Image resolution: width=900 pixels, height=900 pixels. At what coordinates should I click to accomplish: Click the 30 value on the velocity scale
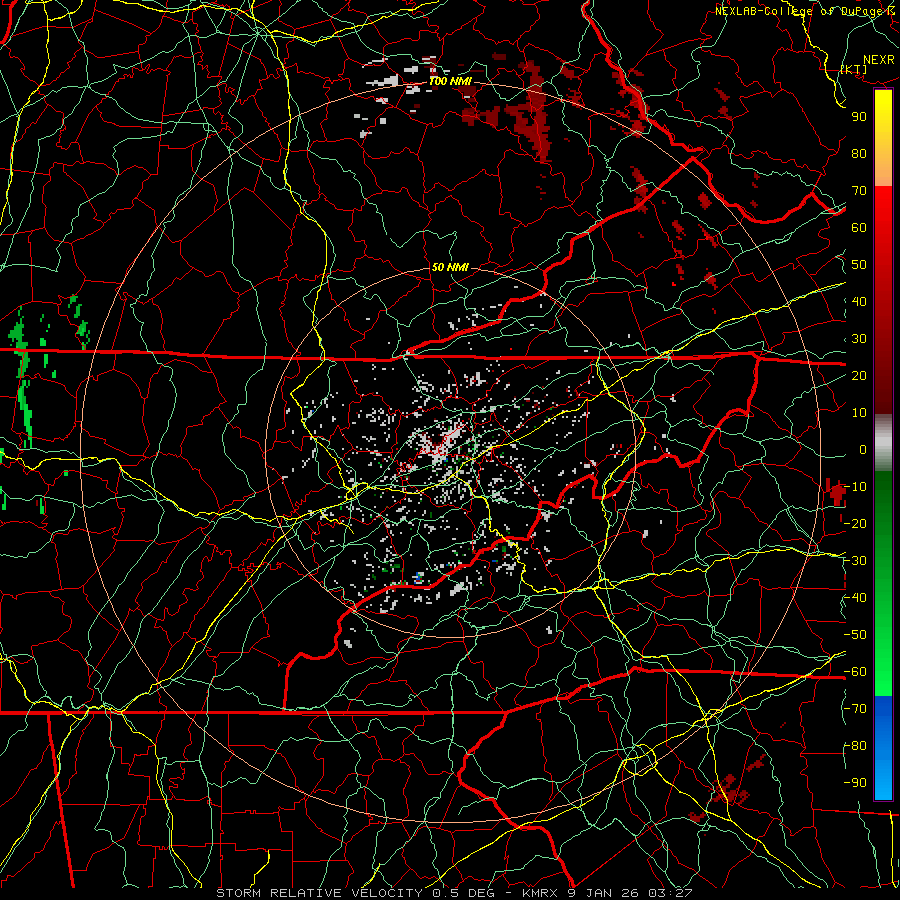tap(859, 339)
